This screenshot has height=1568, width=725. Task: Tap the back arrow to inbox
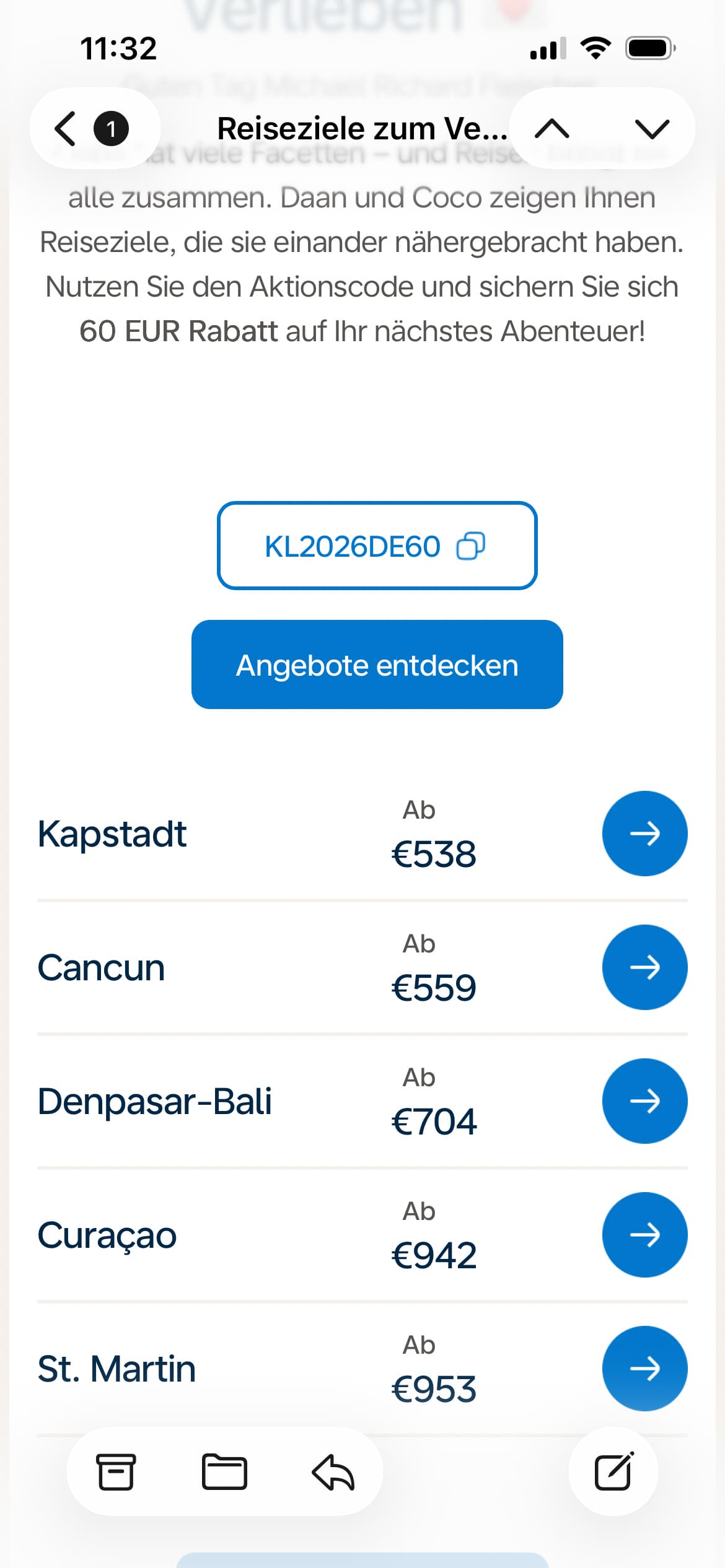(x=66, y=129)
